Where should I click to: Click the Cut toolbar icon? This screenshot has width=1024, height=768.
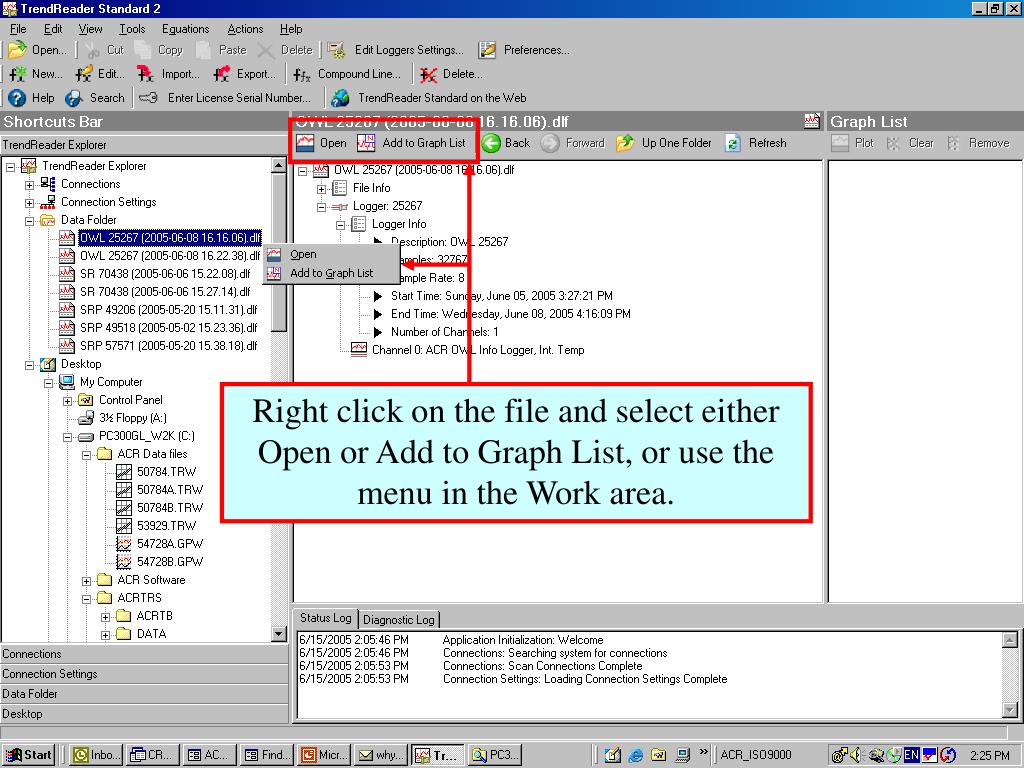[x=92, y=50]
